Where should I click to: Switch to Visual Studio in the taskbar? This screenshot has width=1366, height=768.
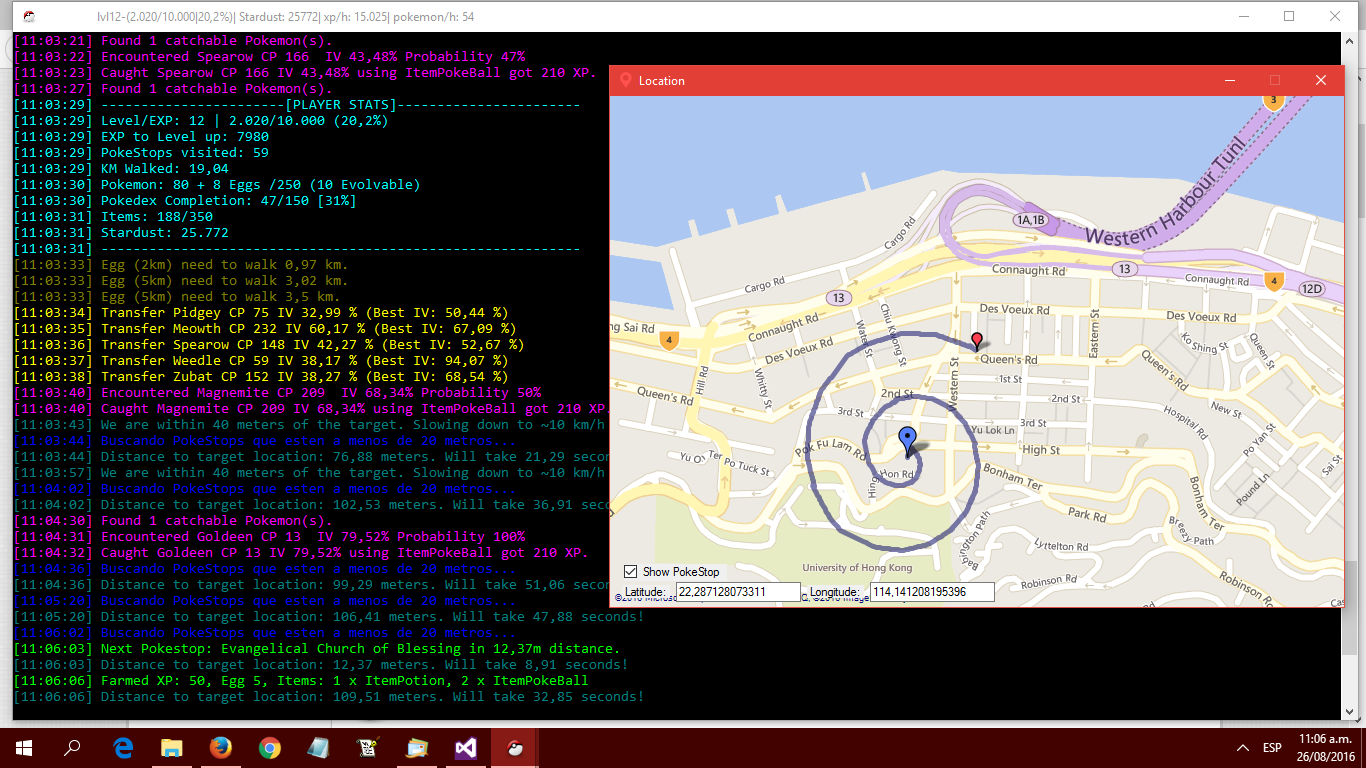click(465, 747)
